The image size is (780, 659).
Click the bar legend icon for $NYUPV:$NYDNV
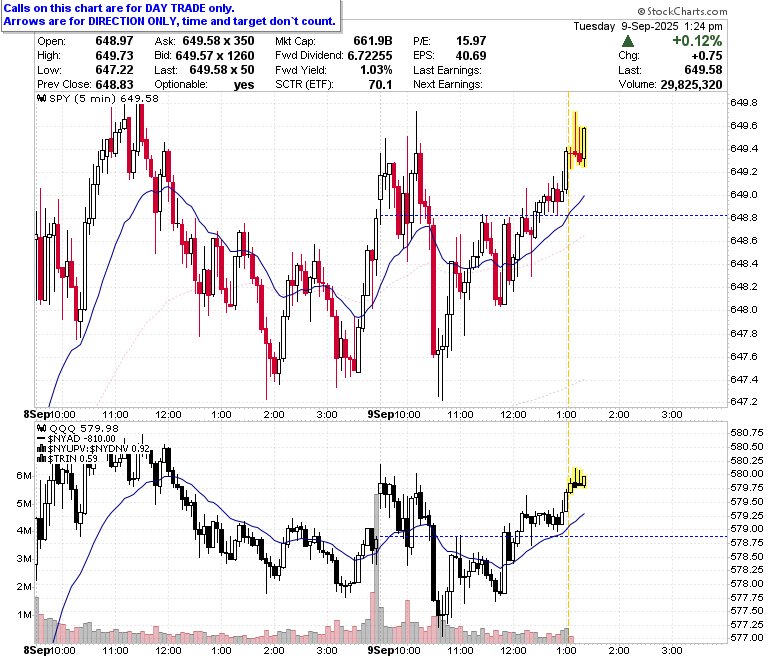click(x=42, y=449)
